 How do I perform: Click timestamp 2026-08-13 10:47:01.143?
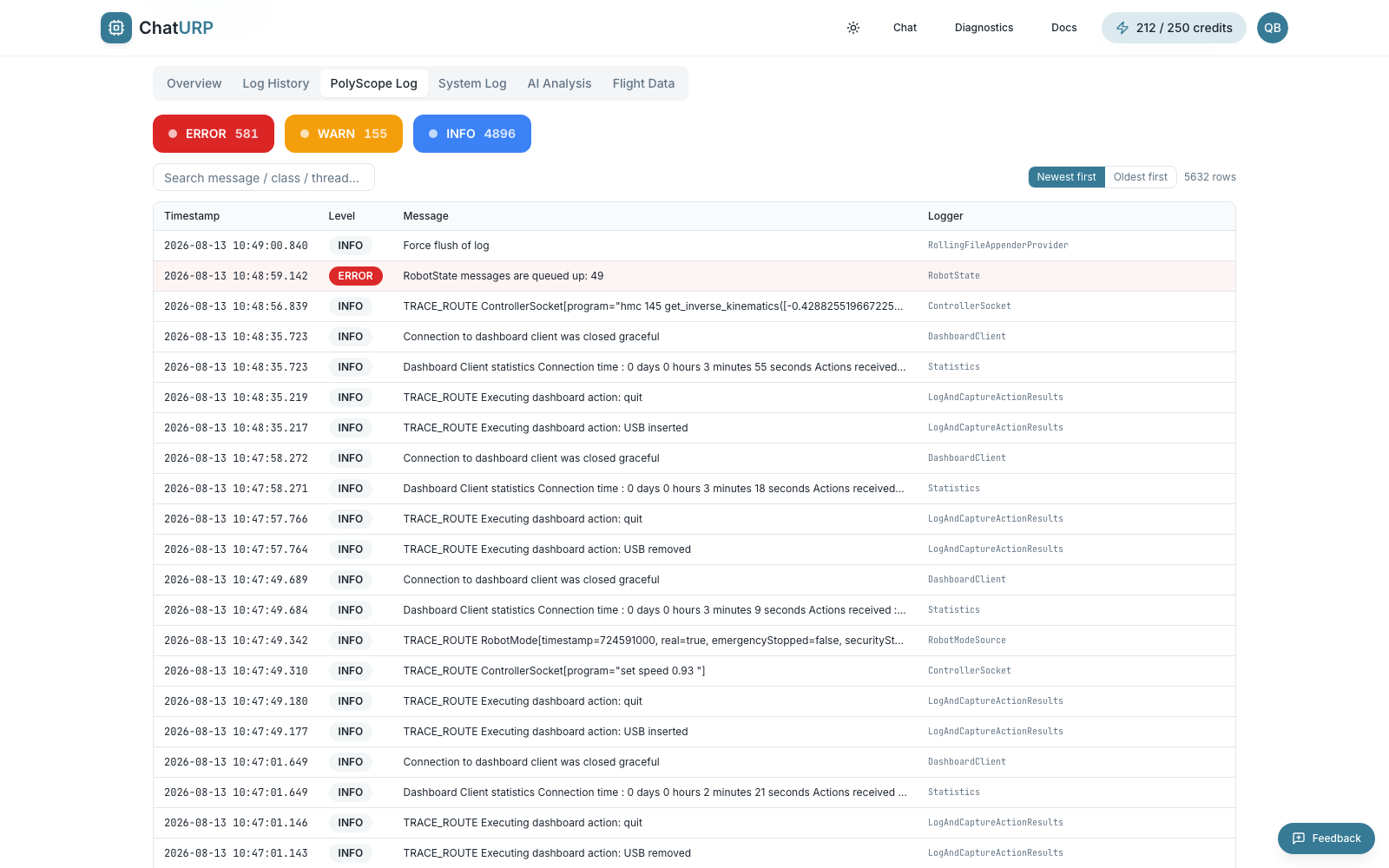pyautogui.click(x=236, y=853)
